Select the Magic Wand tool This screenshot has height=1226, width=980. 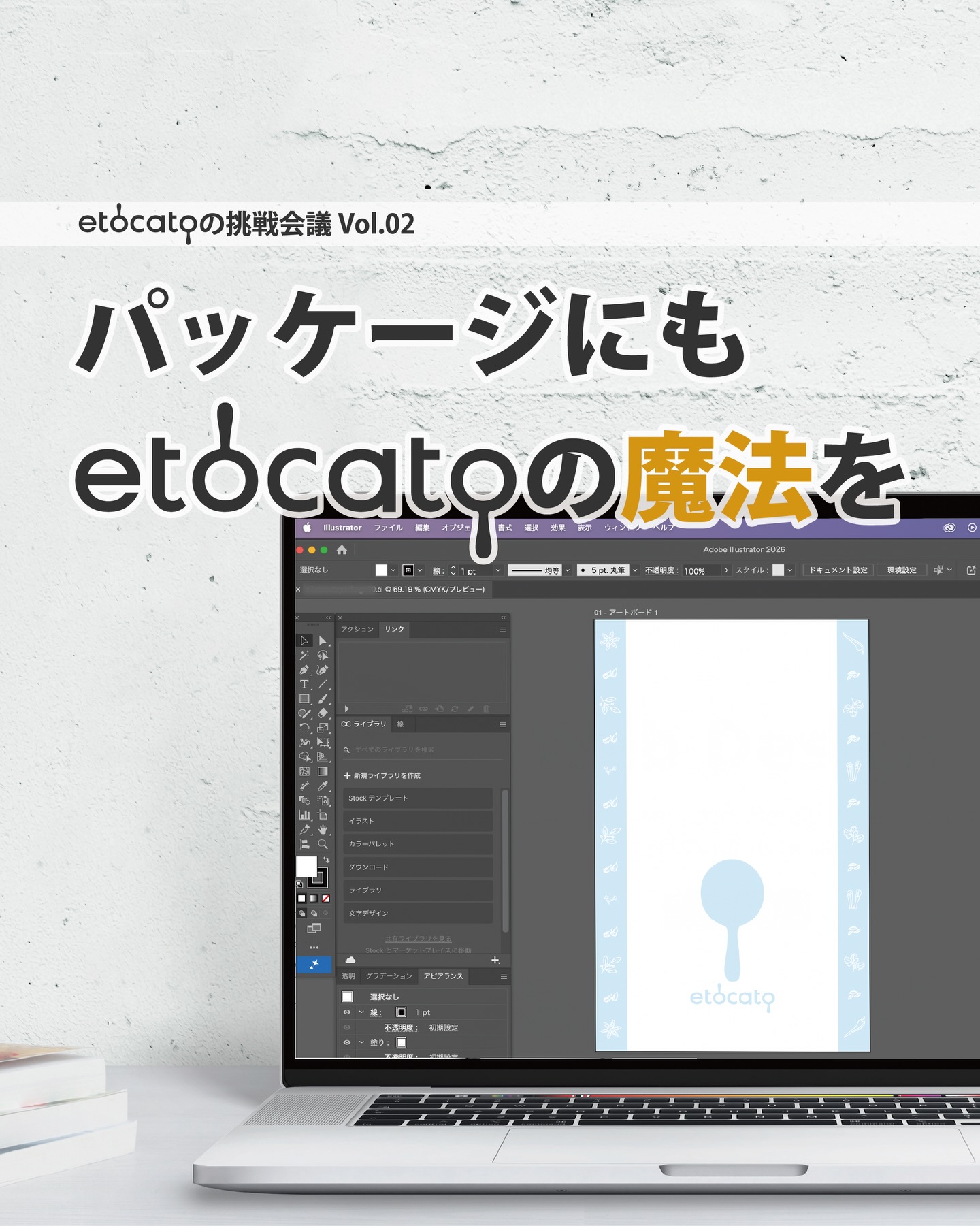pos(304,655)
